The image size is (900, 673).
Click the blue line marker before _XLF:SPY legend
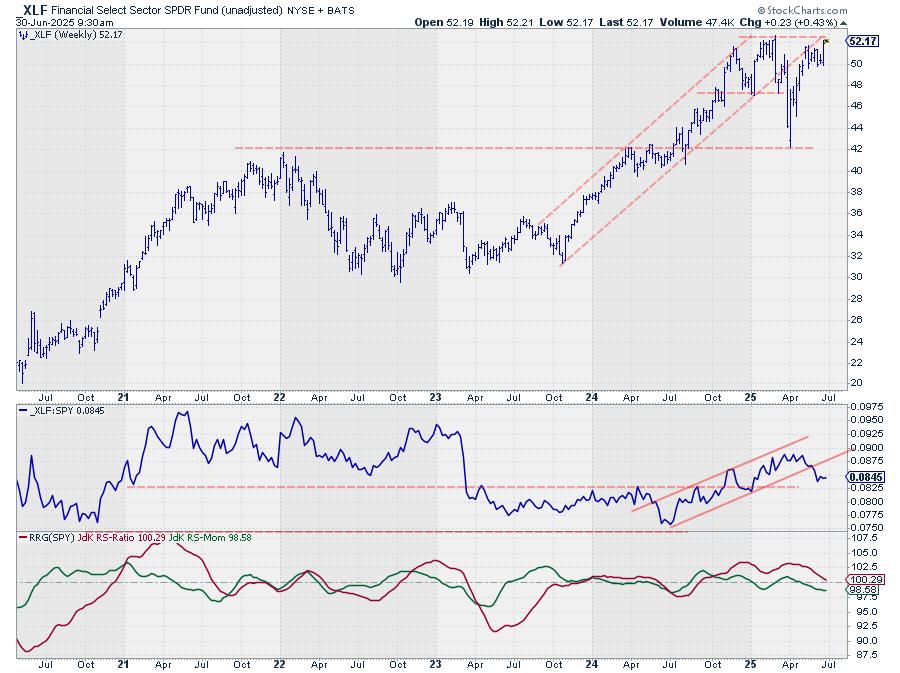point(23,410)
